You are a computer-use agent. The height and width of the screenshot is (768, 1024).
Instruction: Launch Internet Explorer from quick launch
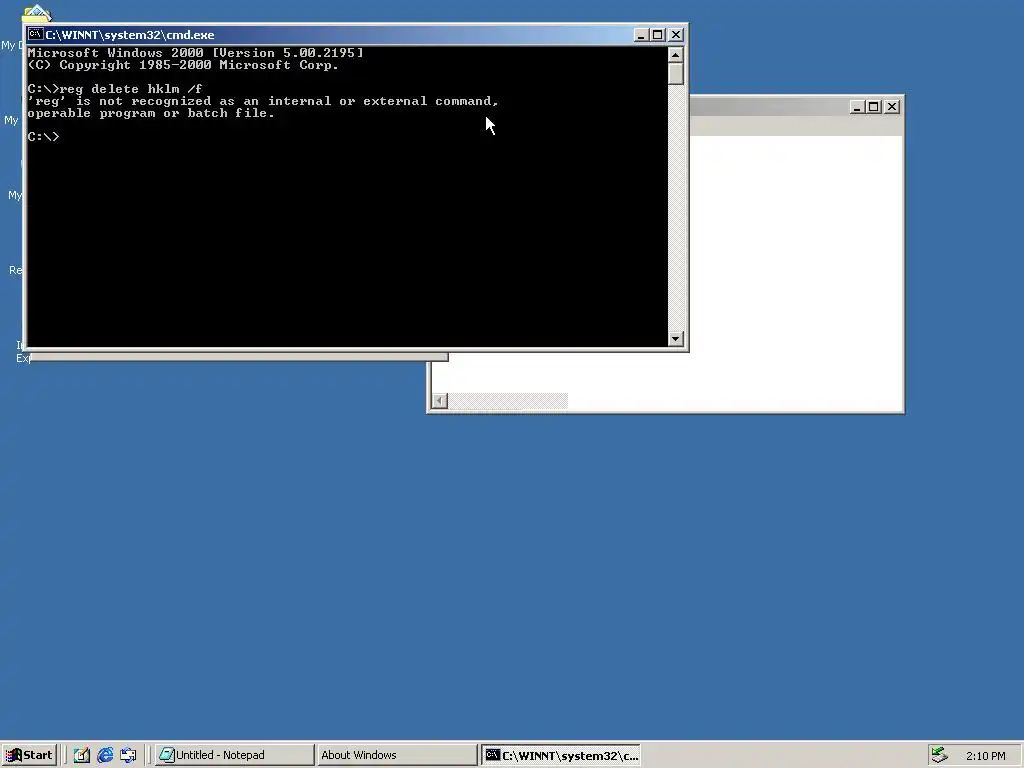(x=104, y=755)
